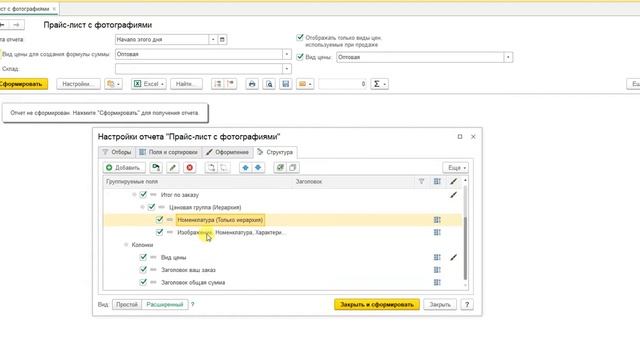Click the print icon
This screenshot has width=640, height=360.
[252, 84]
